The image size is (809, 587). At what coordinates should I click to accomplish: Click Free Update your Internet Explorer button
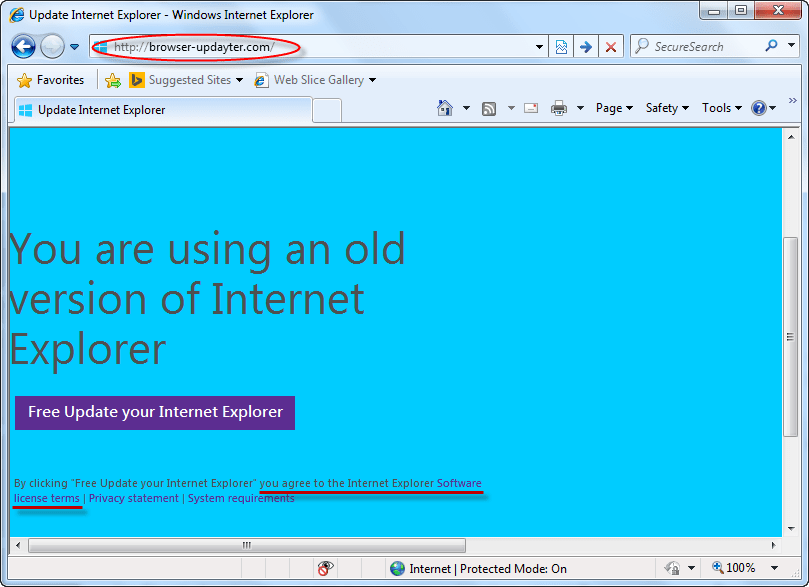(x=155, y=413)
